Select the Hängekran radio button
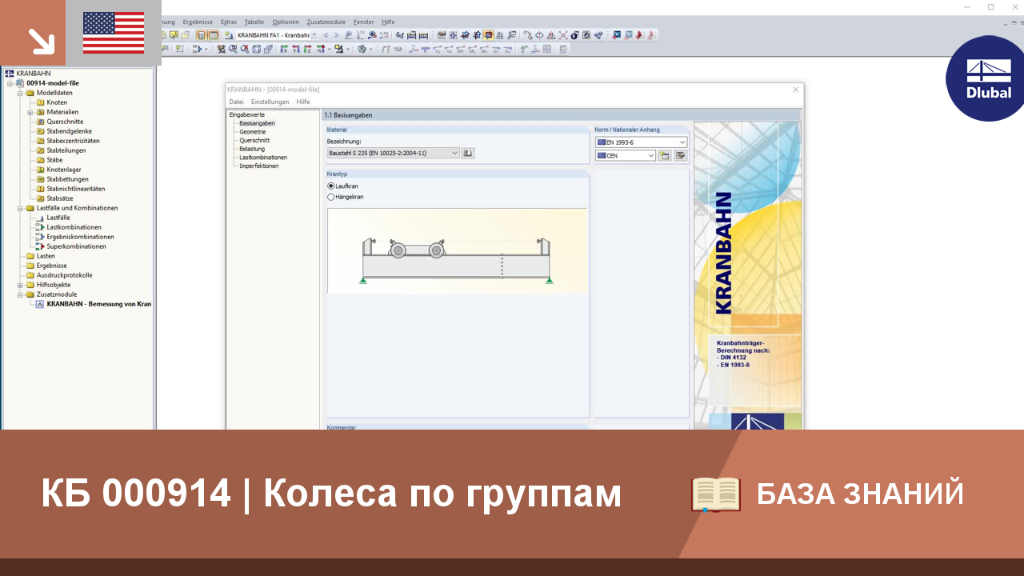This screenshot has width=1024, height=576. tap(331, 197)
